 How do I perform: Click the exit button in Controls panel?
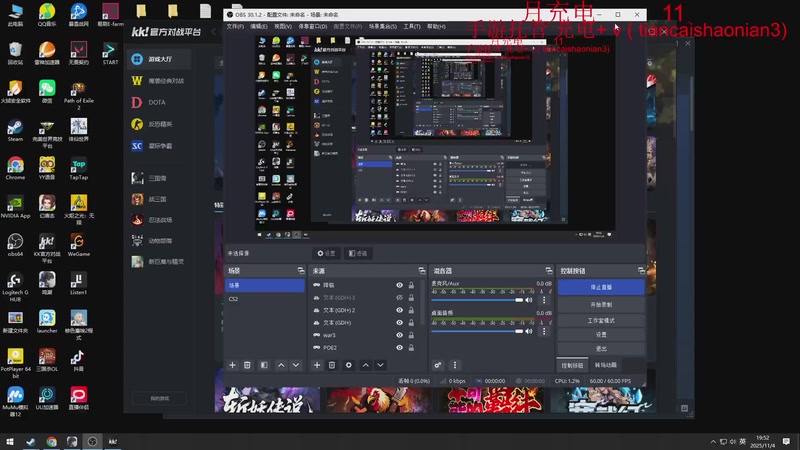coord(601,349)
